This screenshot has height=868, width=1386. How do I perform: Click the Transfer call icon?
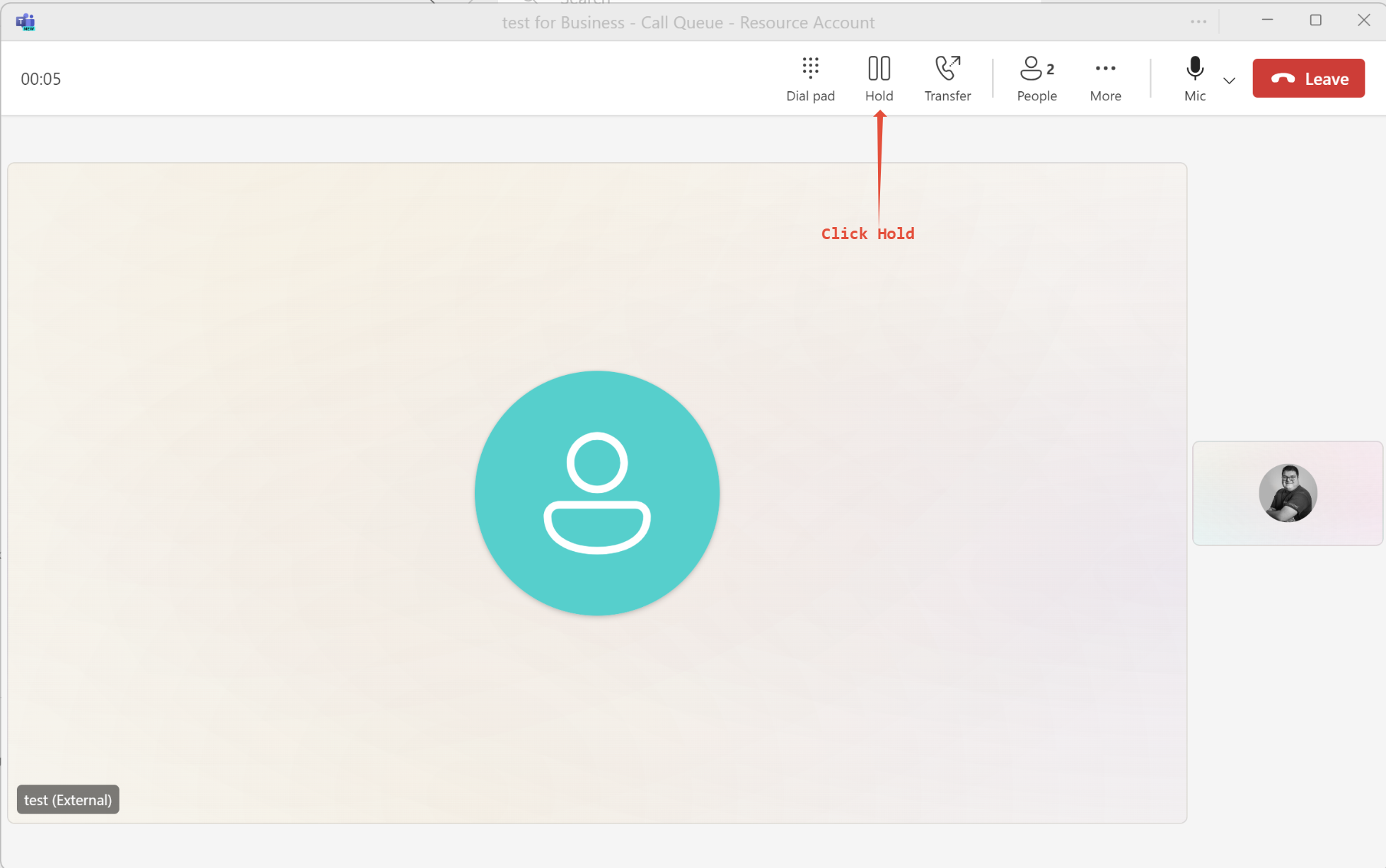[947, 69]
